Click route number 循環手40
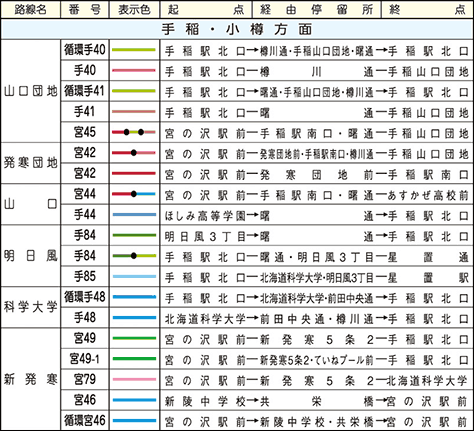Viewport: 474px width, 431px height. (x=85, y=50)
